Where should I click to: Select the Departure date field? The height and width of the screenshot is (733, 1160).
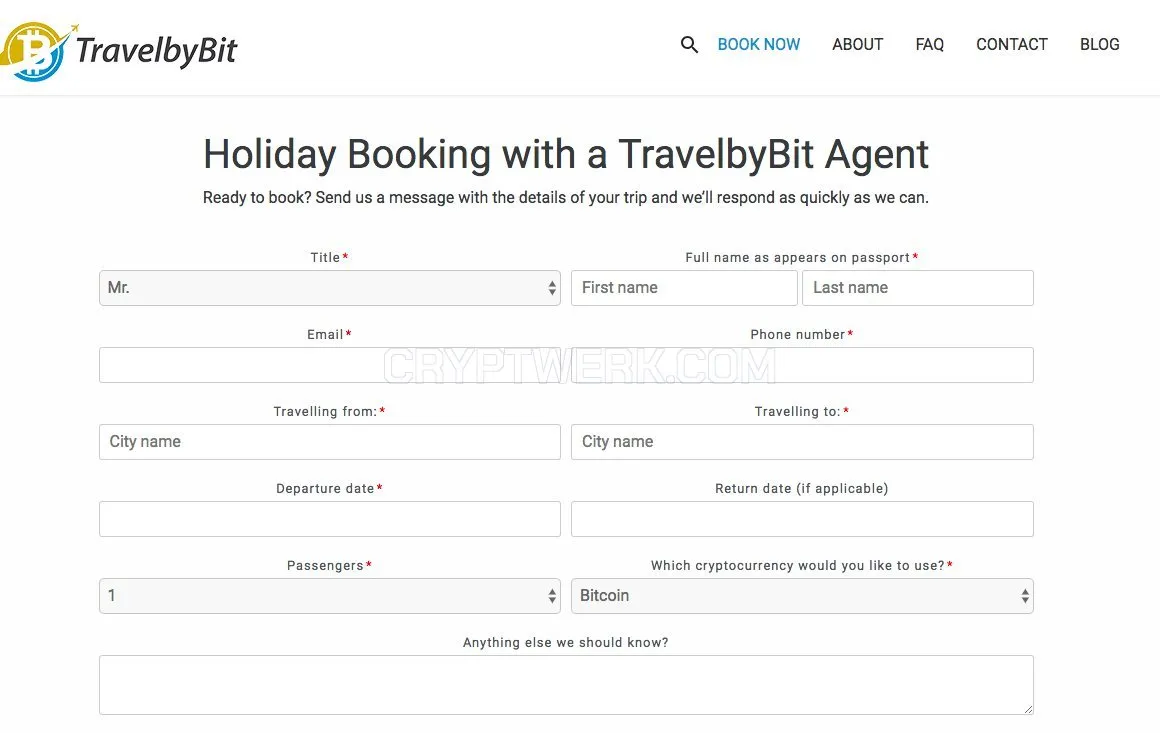click(x=330, y=518)
